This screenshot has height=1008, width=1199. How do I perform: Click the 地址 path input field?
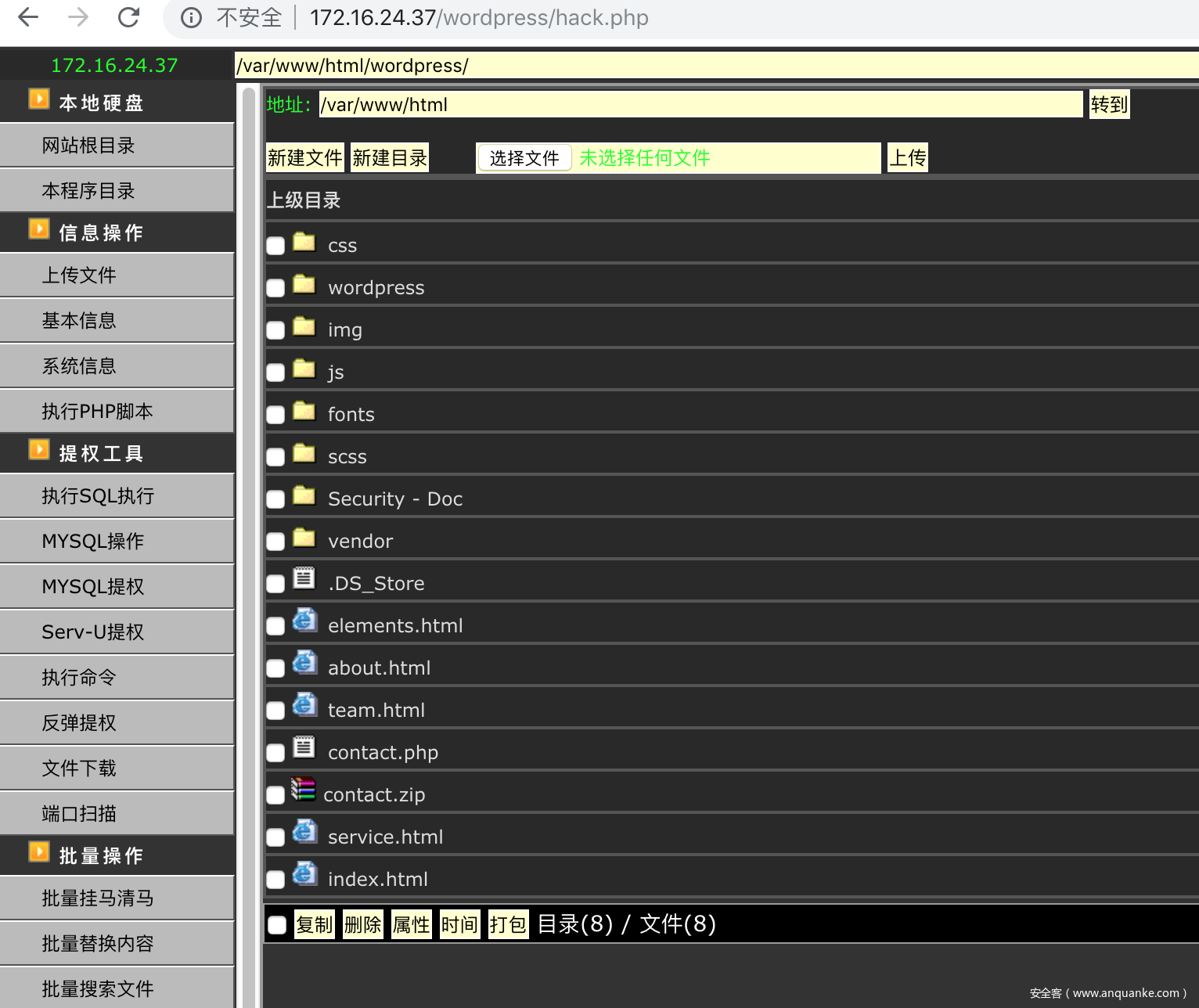(700, 105)
